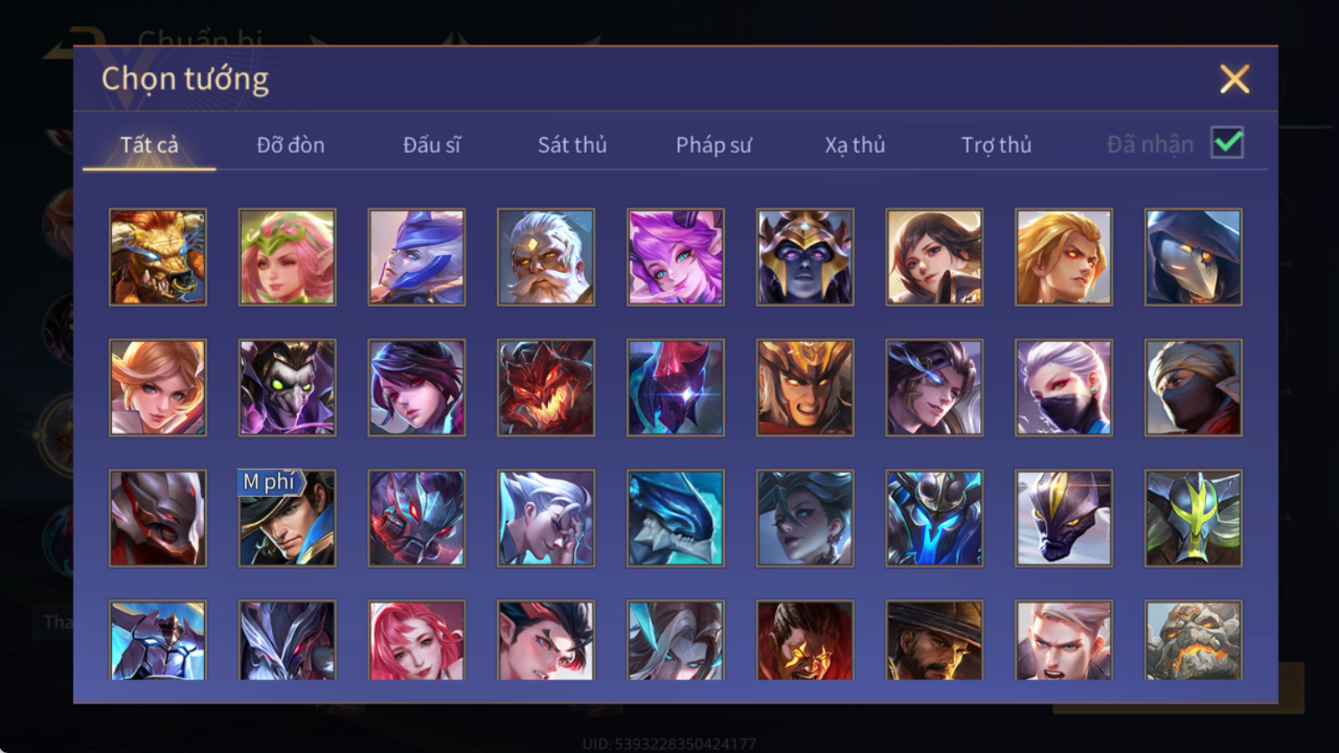
Task: Open the 'Sát thủ' tab
Action: tap(572, 145)
